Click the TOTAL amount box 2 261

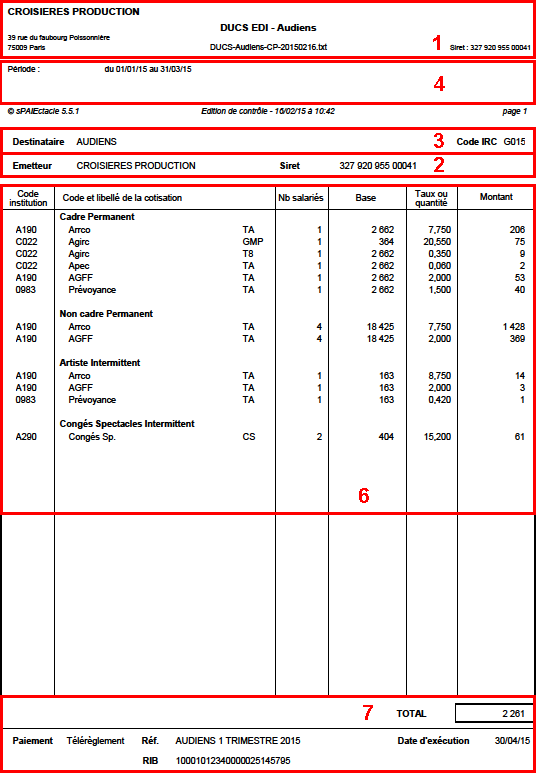[494, 713]
